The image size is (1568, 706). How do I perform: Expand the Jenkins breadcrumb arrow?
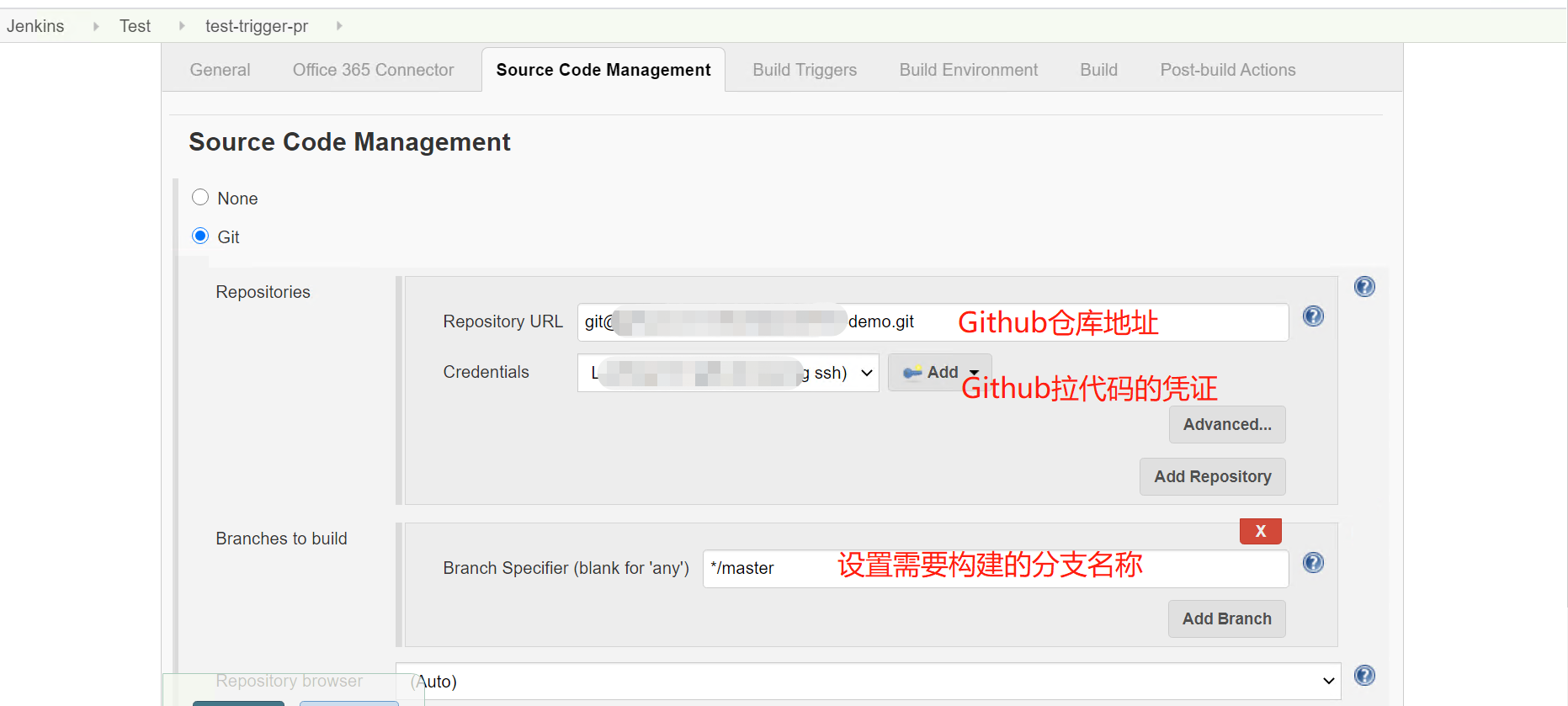96,26
